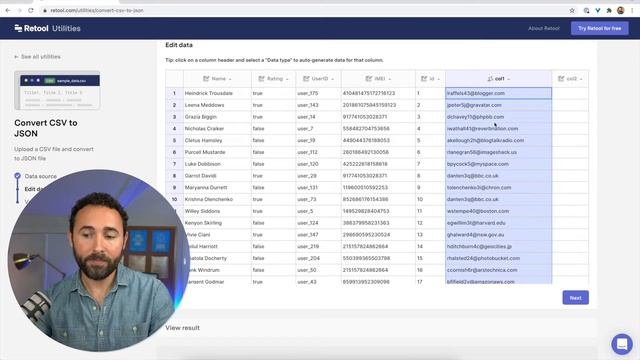Click the IMEI column type icon

(369, 78)
